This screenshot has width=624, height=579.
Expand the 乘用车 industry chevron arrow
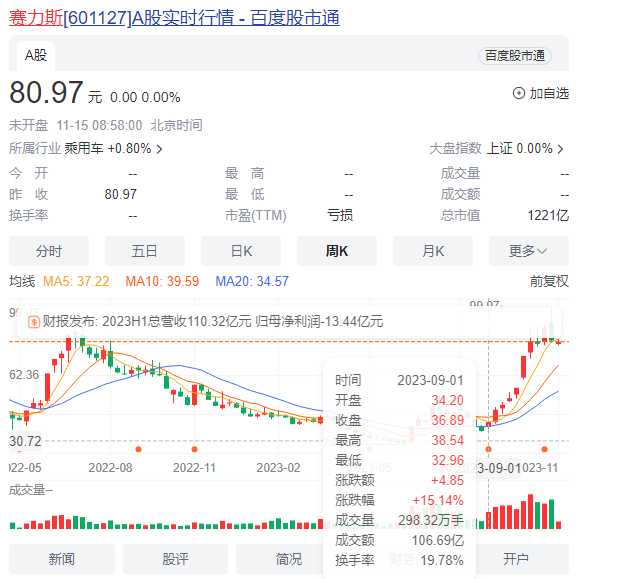(159, 149)
